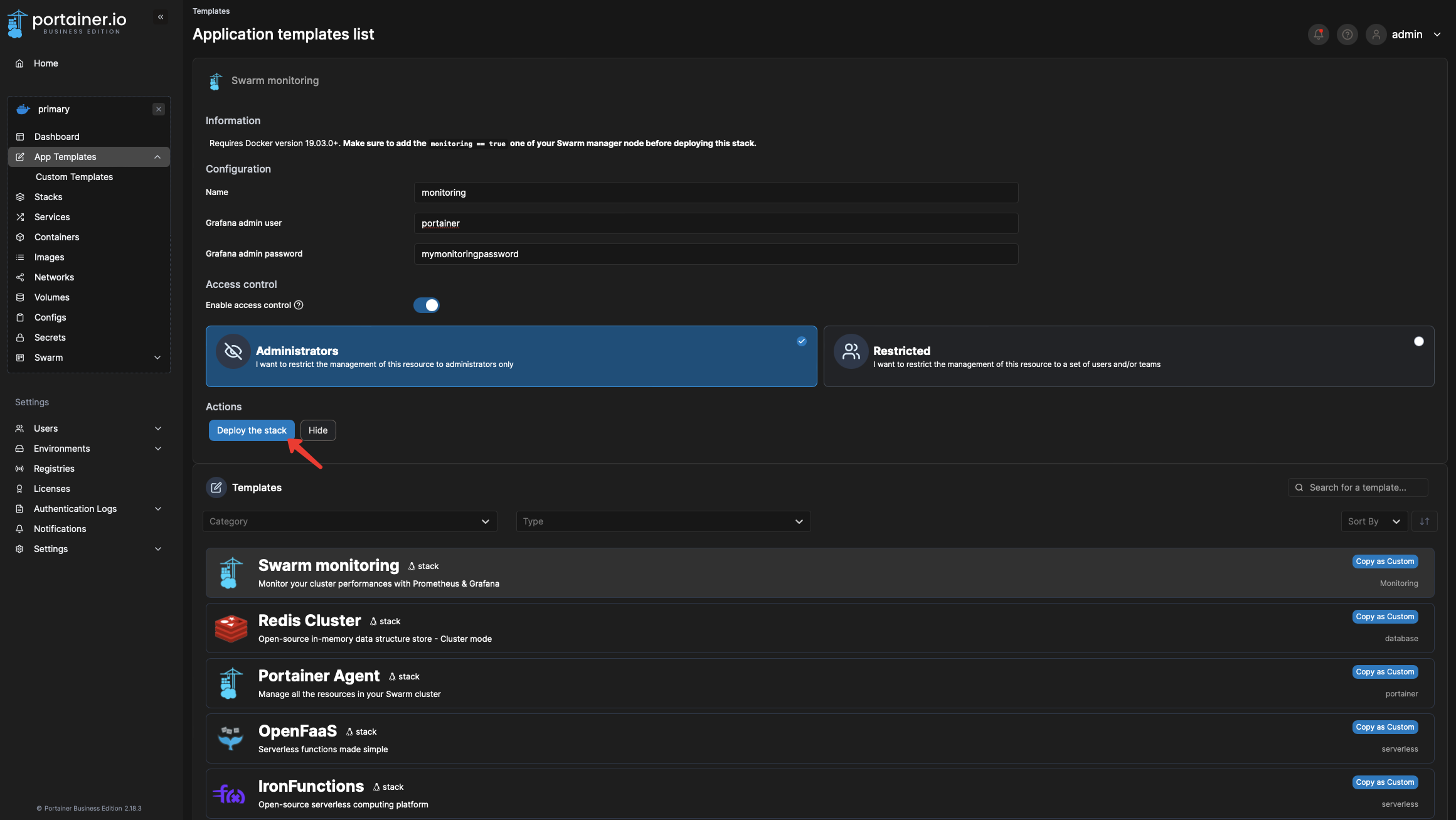The width and height of the screenshot is (1456, 820).
Task: Click the admin user avatar icon
Action: click(1376, 35)
